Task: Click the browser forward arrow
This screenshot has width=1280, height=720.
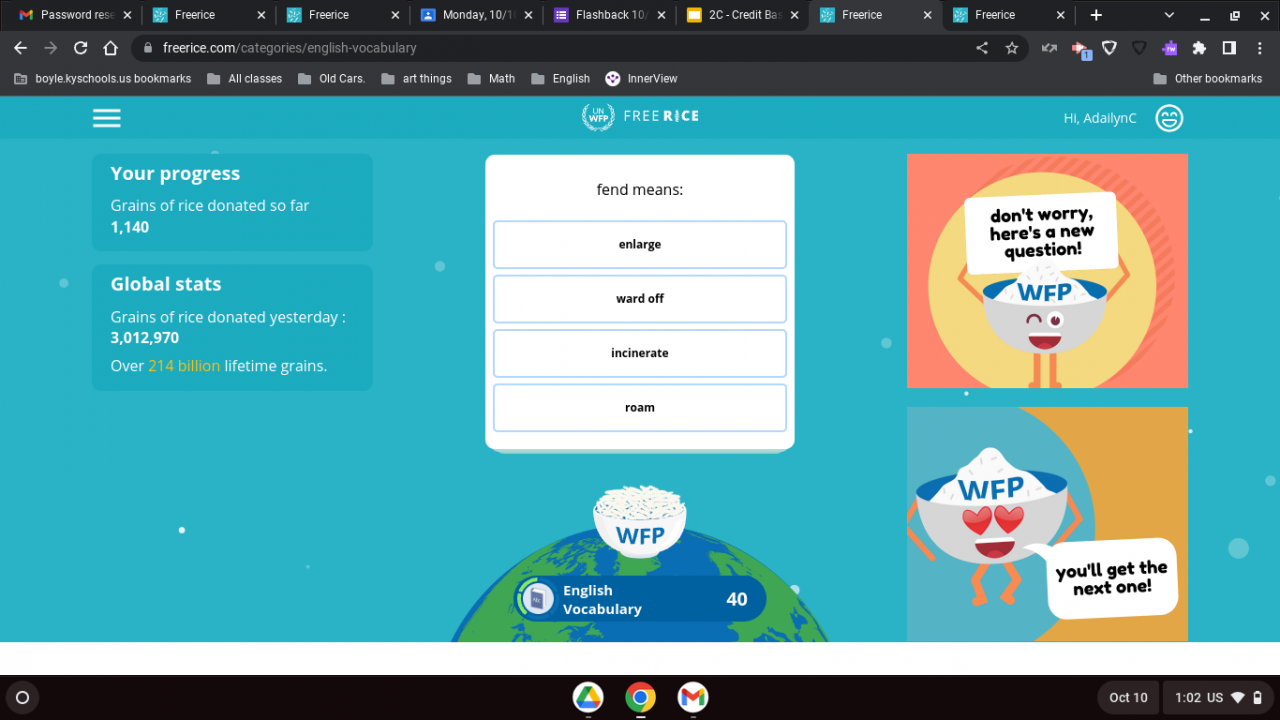Action: [50, 48]
